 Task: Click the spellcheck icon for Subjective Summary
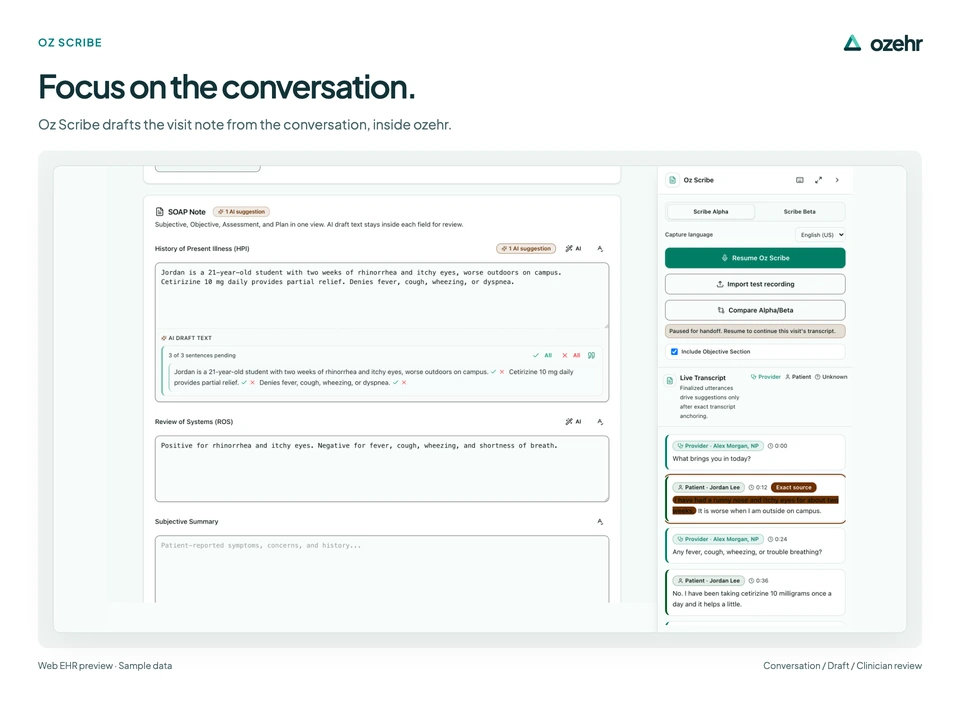(600, 522)
